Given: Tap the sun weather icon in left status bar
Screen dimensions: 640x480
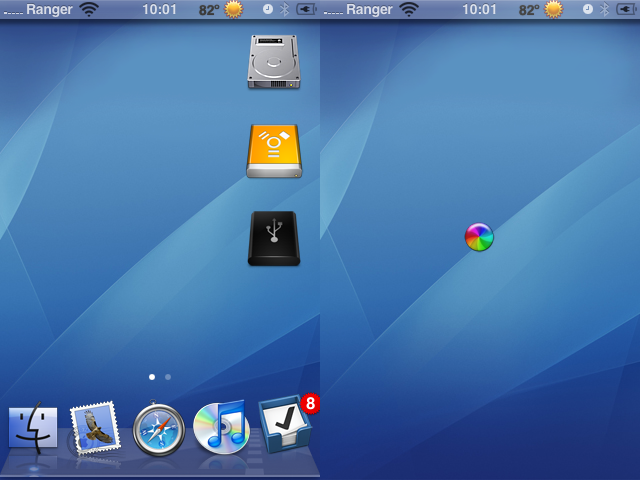Looking at the screenshot, I should click(x=233, y=9).
